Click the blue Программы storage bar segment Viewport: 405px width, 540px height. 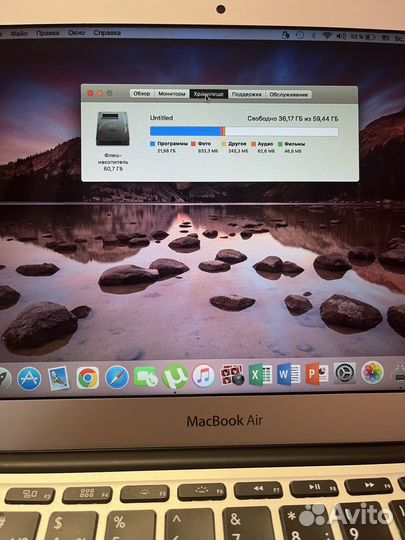[185, 131]
